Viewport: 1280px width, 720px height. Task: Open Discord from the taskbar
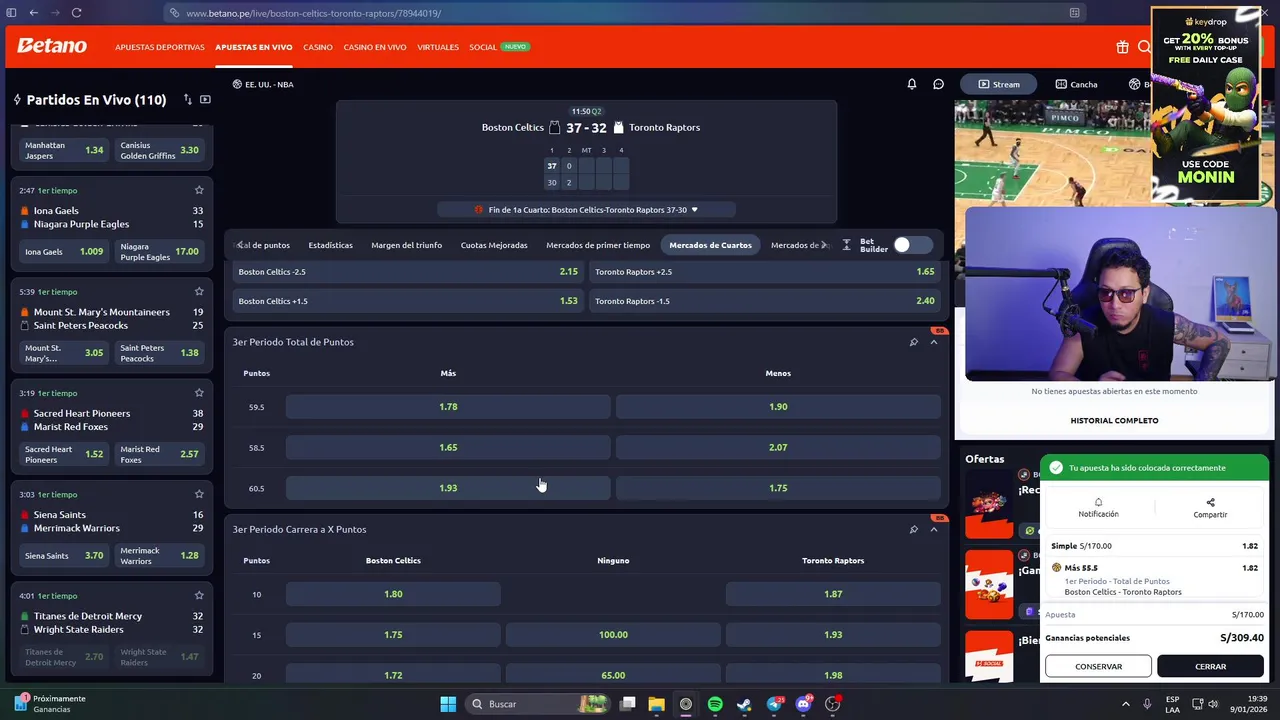802,704
